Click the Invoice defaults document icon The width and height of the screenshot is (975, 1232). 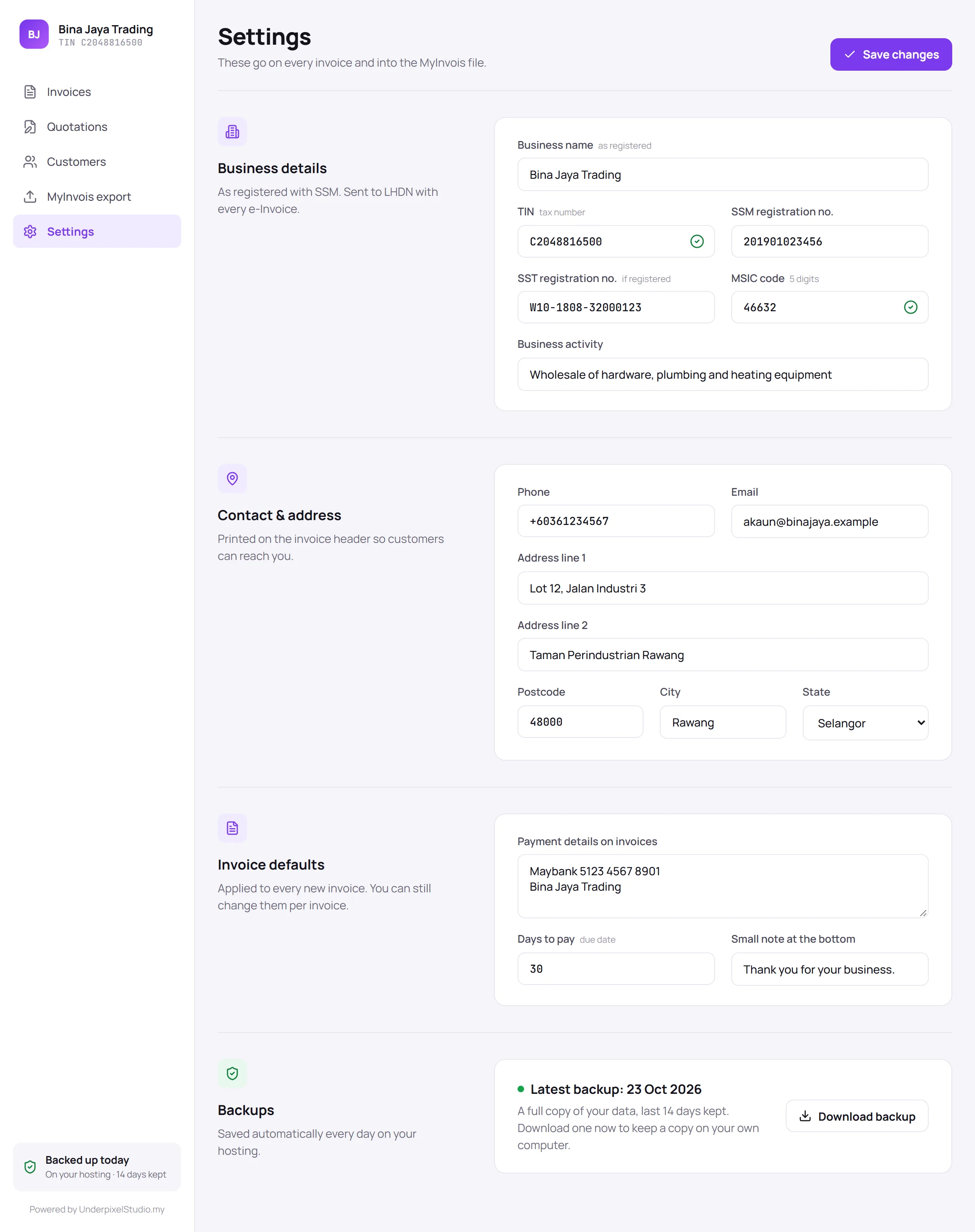(x=232, y=828)
